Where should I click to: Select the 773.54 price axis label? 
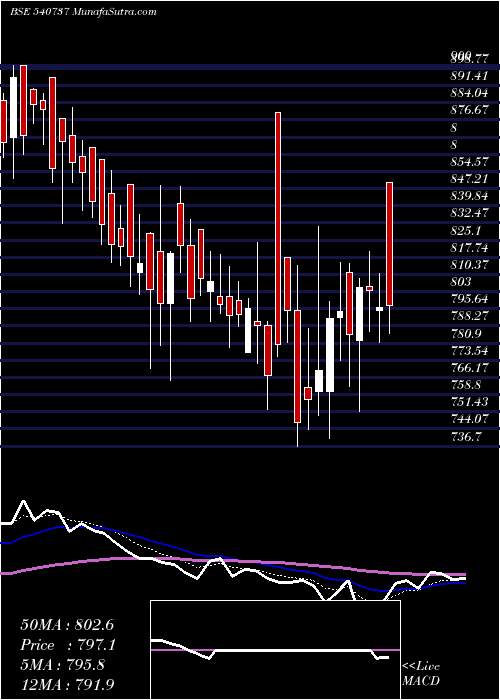tap(469, 350)
